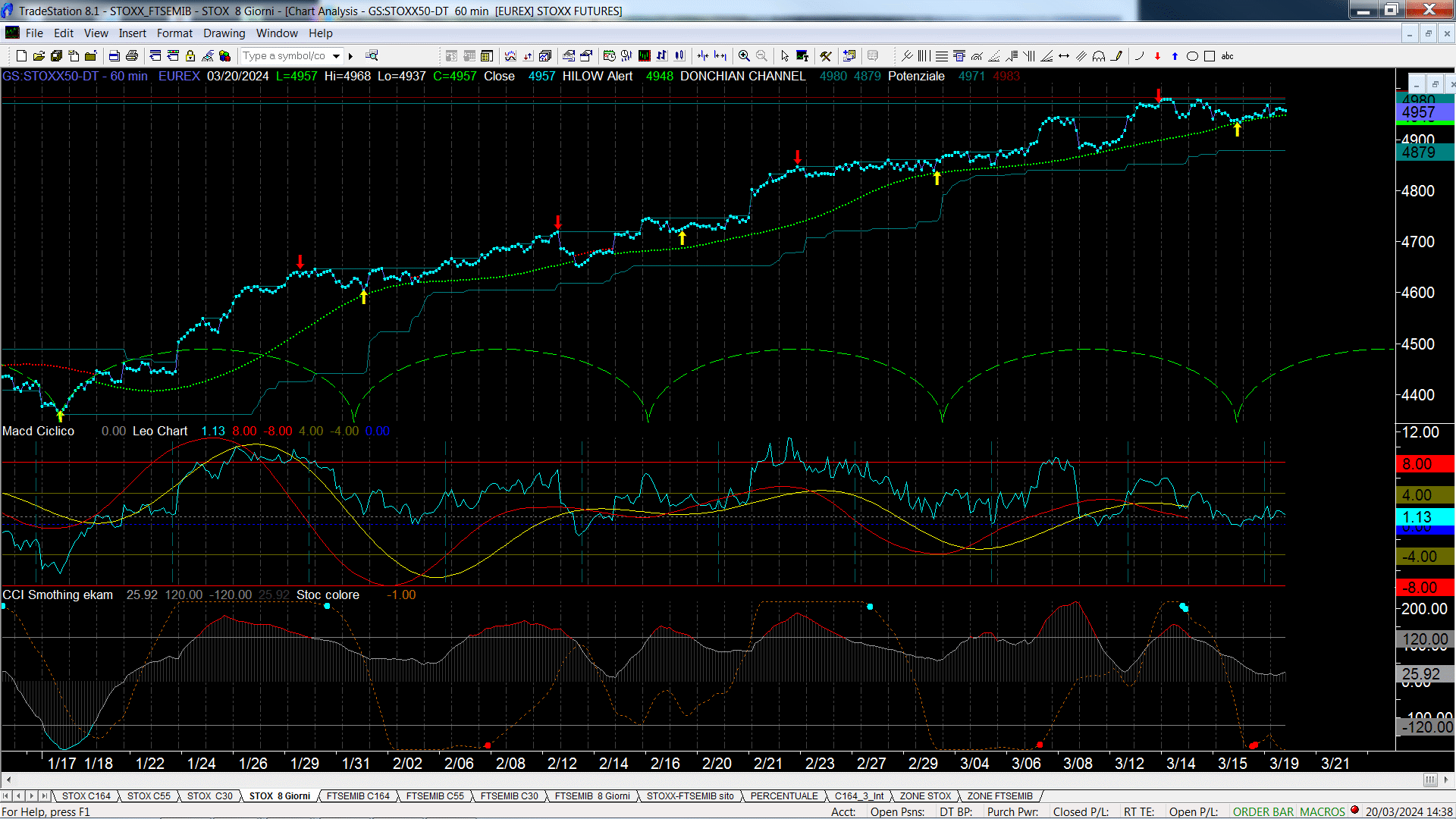Image resolution: width=1456 pixels, height=819 pixels.
Task: Open the Edit menu
Action: 64,33
